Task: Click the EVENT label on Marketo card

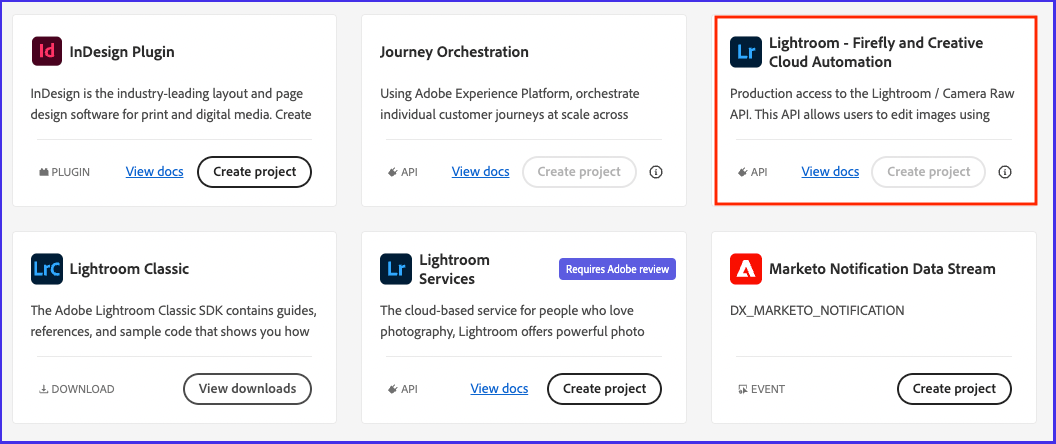Action: click(x=768, y=389)
